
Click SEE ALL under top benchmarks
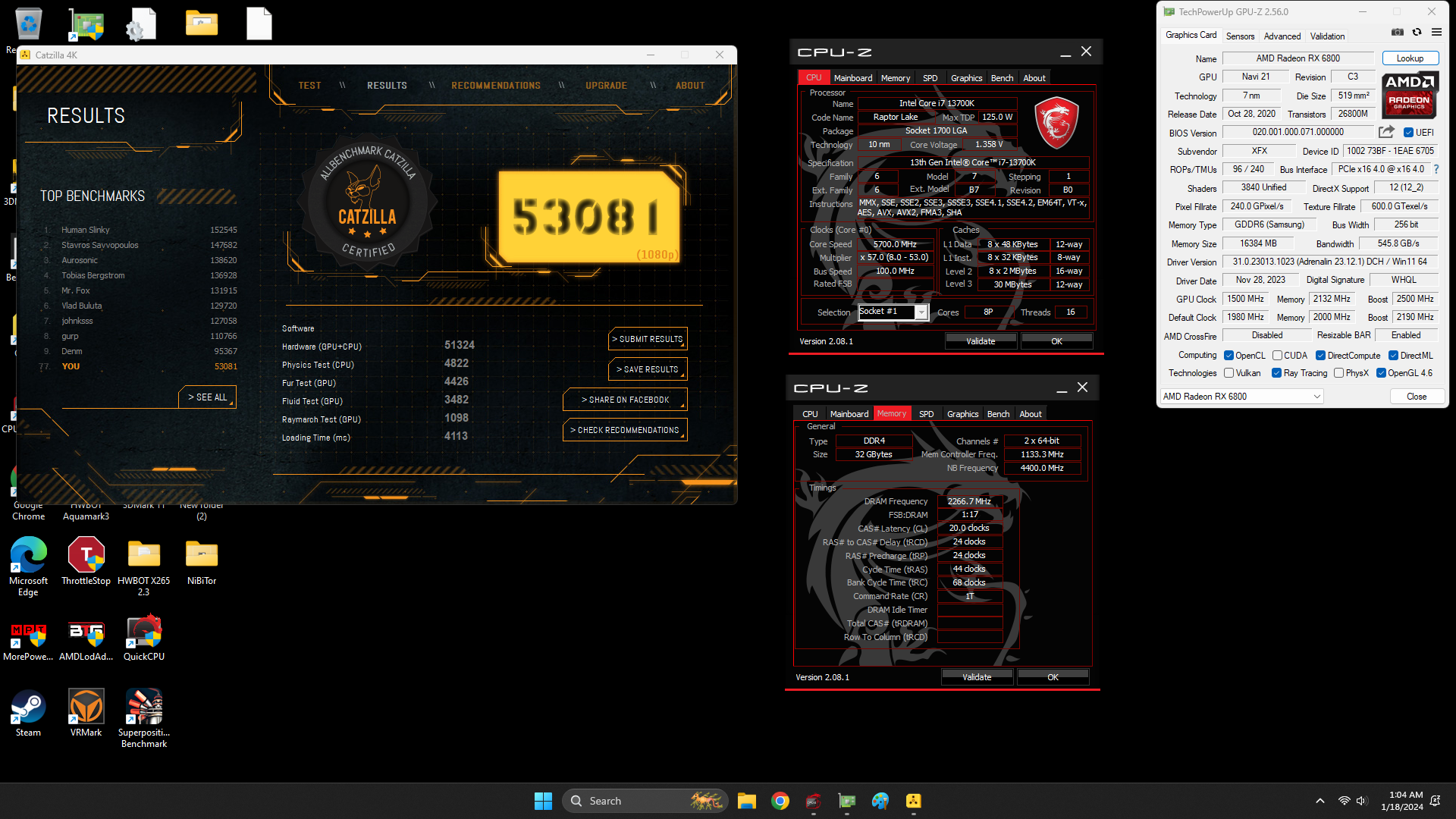[207, 397]
